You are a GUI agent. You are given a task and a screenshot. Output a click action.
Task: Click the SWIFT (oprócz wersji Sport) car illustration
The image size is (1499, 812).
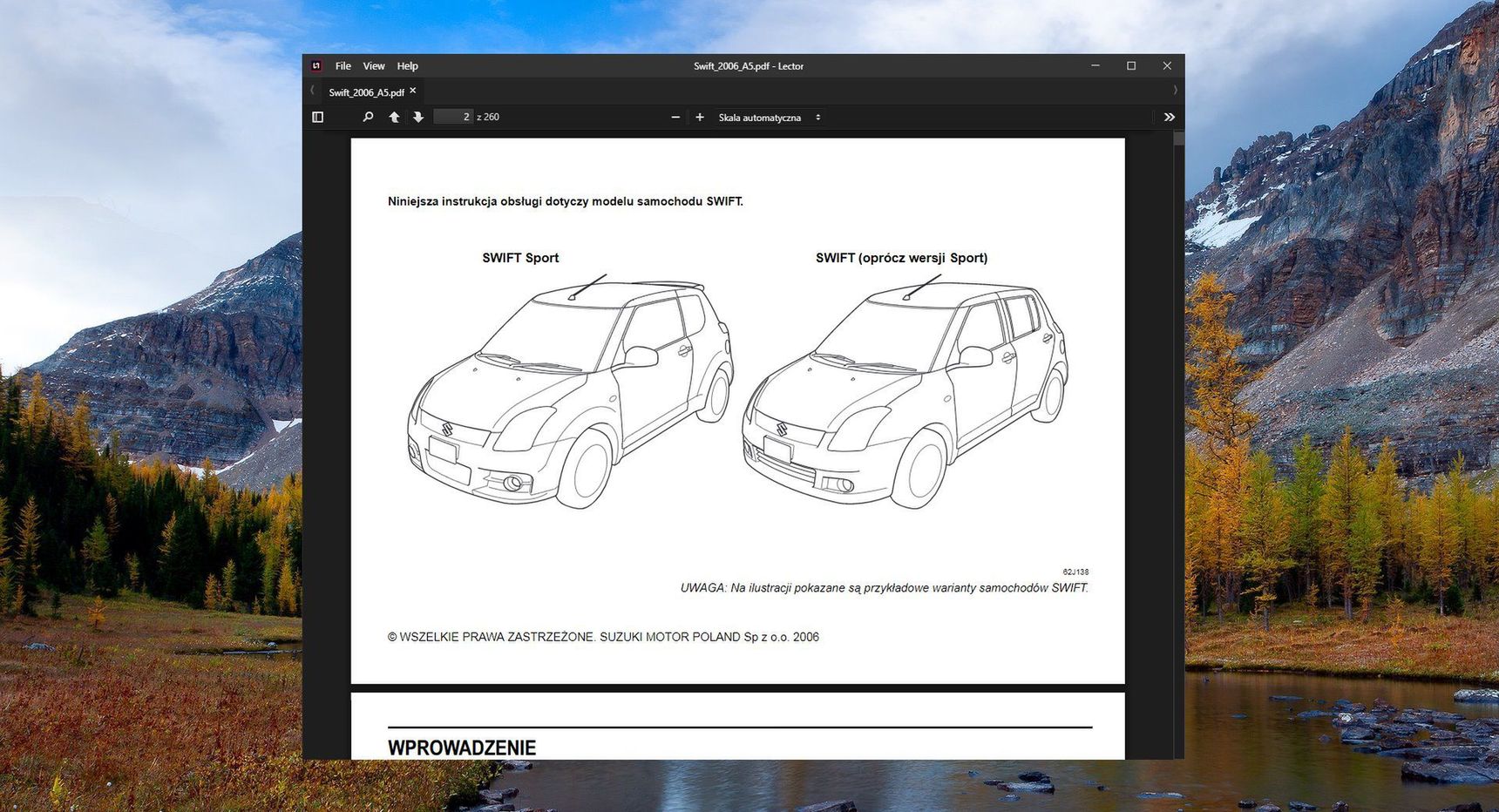click(906, 391)
